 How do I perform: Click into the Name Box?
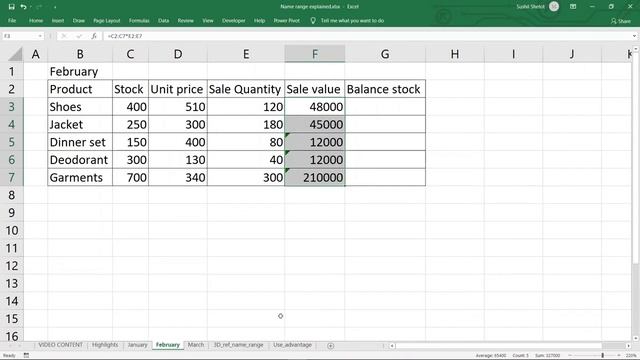(20, 36)
